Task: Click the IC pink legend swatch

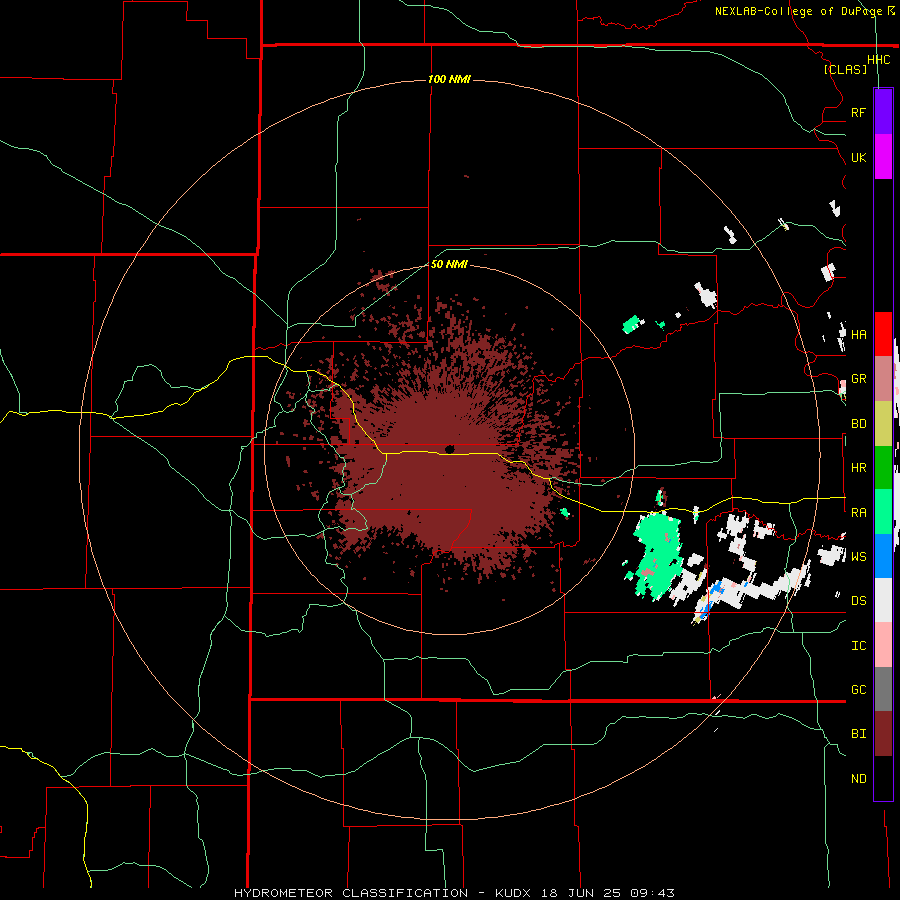Action: pos(883,645)
